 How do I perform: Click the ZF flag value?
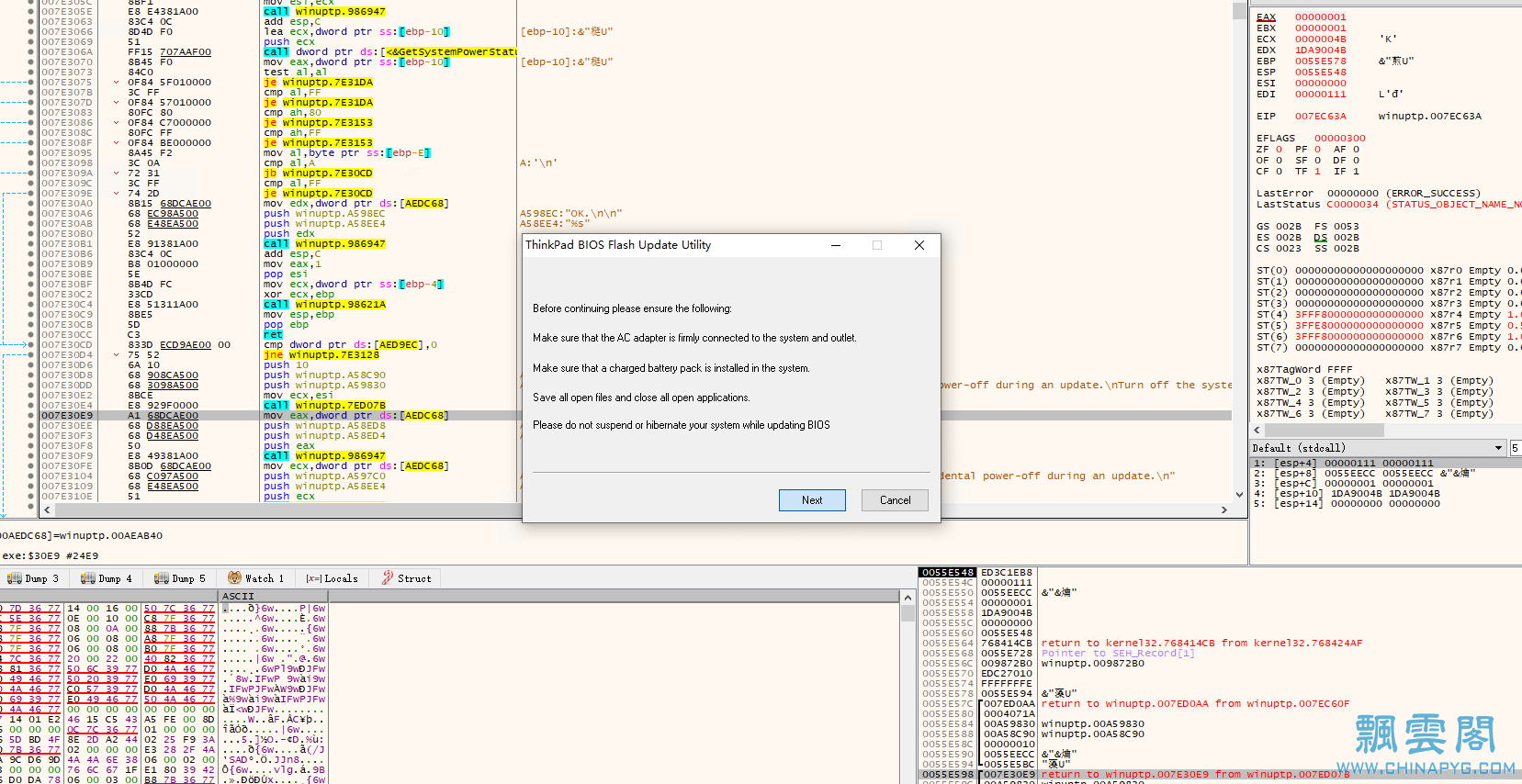coord(1279,150)
